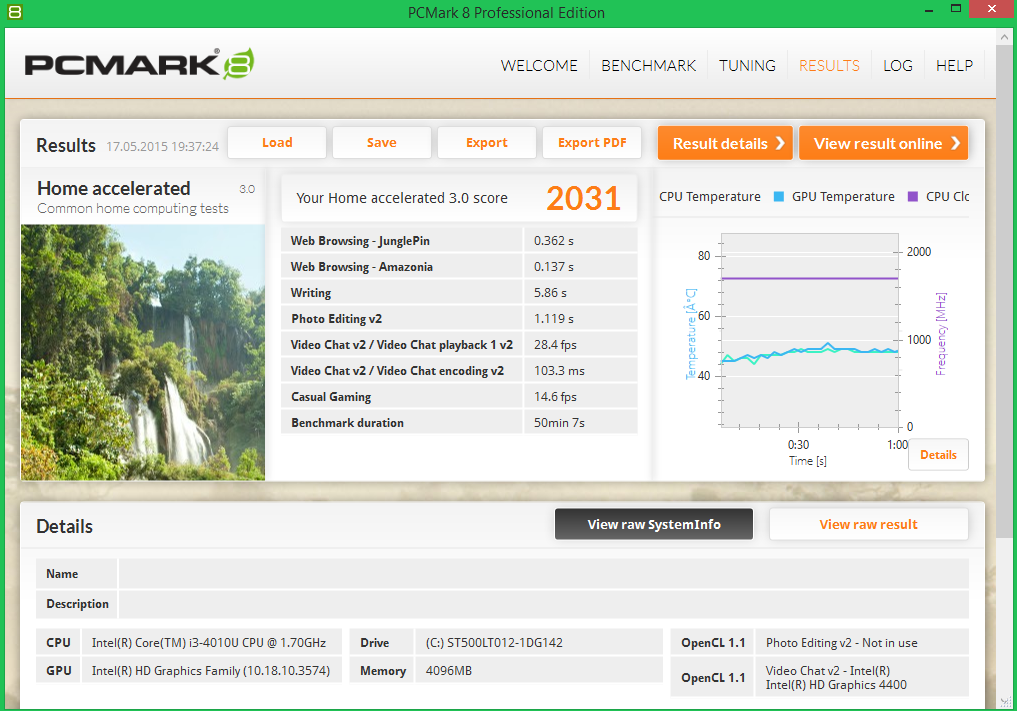The image size is (1017, 711).
Task: Click Video Chat encoding v2 row
Action: click(x=459, y=370)
